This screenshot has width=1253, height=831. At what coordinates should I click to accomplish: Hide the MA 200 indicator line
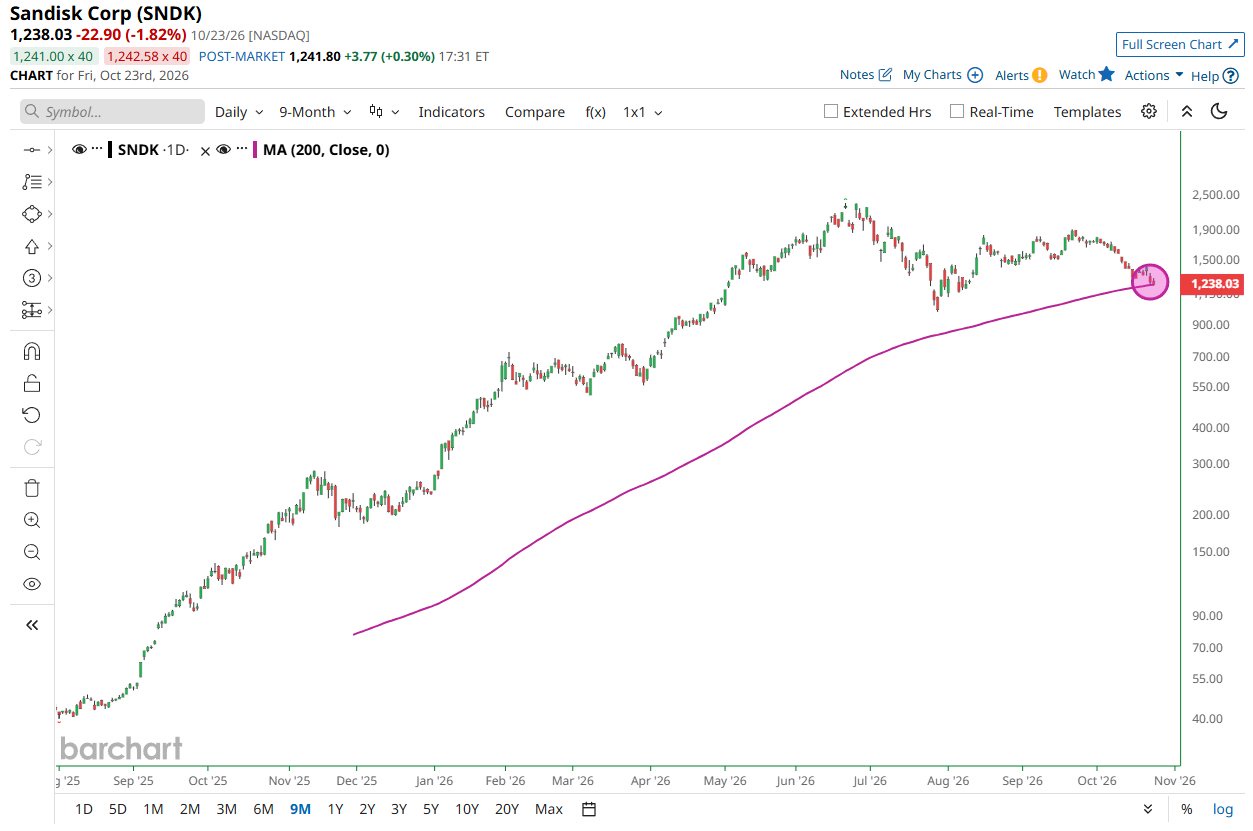pos(223,149)
